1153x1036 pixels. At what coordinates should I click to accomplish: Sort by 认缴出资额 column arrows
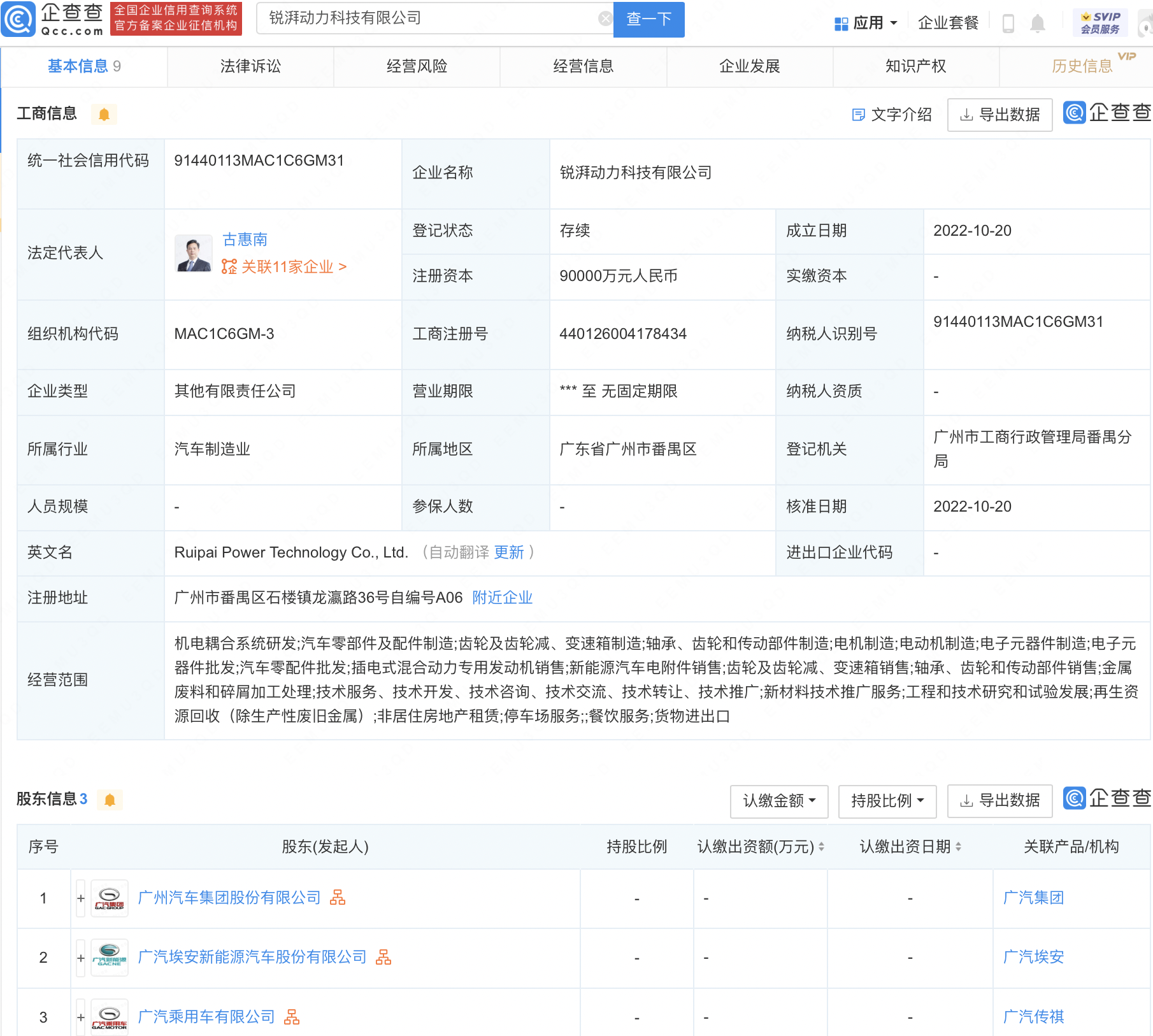[821, 847]
